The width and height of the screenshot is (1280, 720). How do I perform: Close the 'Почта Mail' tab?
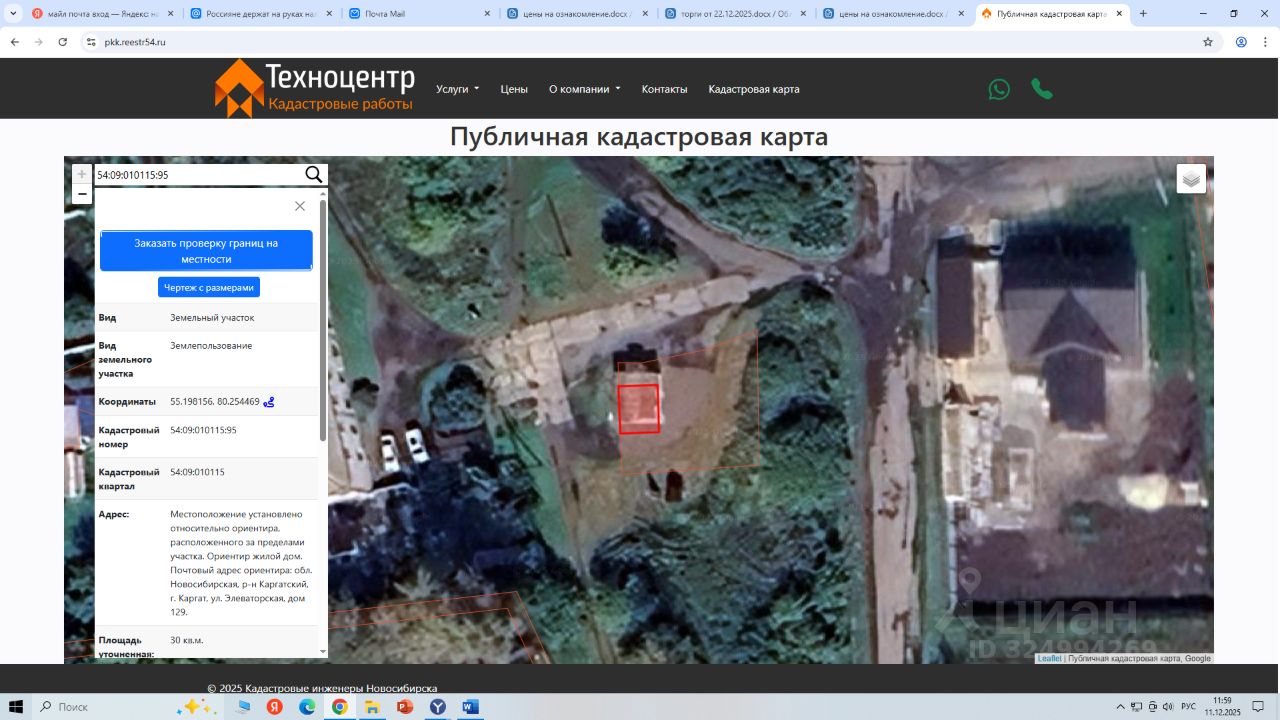488,14
